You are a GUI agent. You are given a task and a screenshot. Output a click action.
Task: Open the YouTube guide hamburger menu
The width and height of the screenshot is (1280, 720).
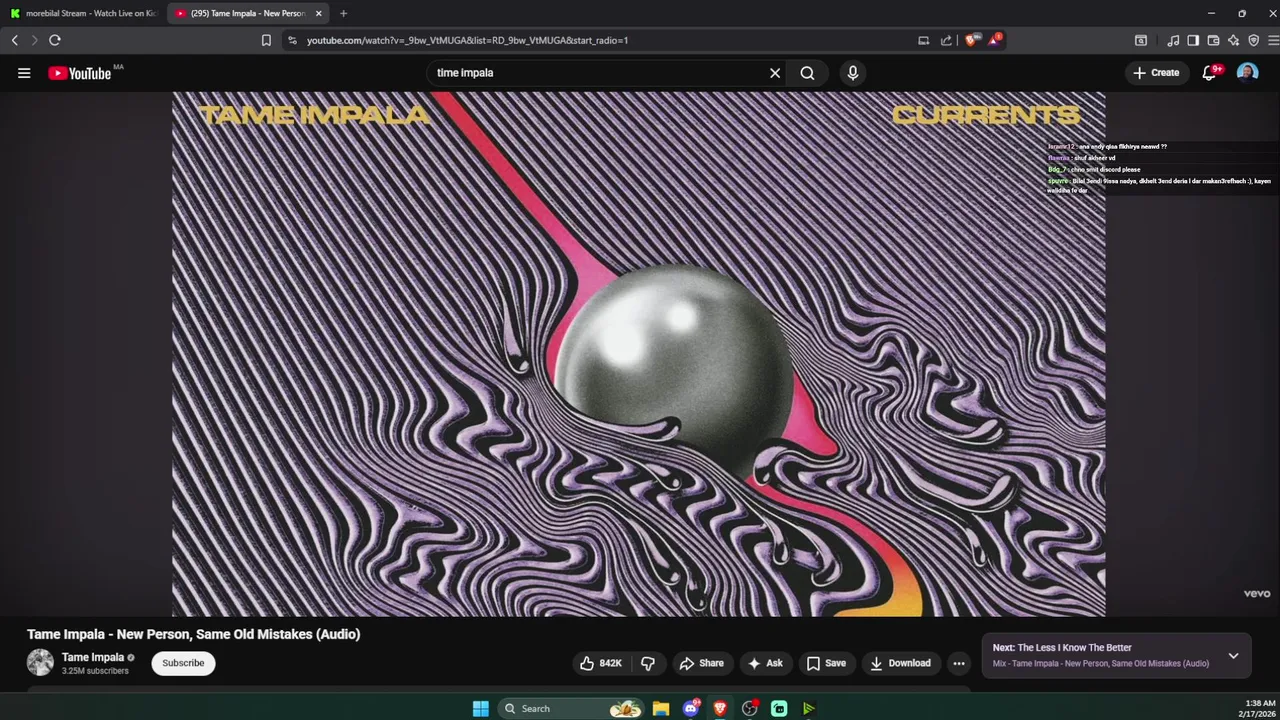24,73
